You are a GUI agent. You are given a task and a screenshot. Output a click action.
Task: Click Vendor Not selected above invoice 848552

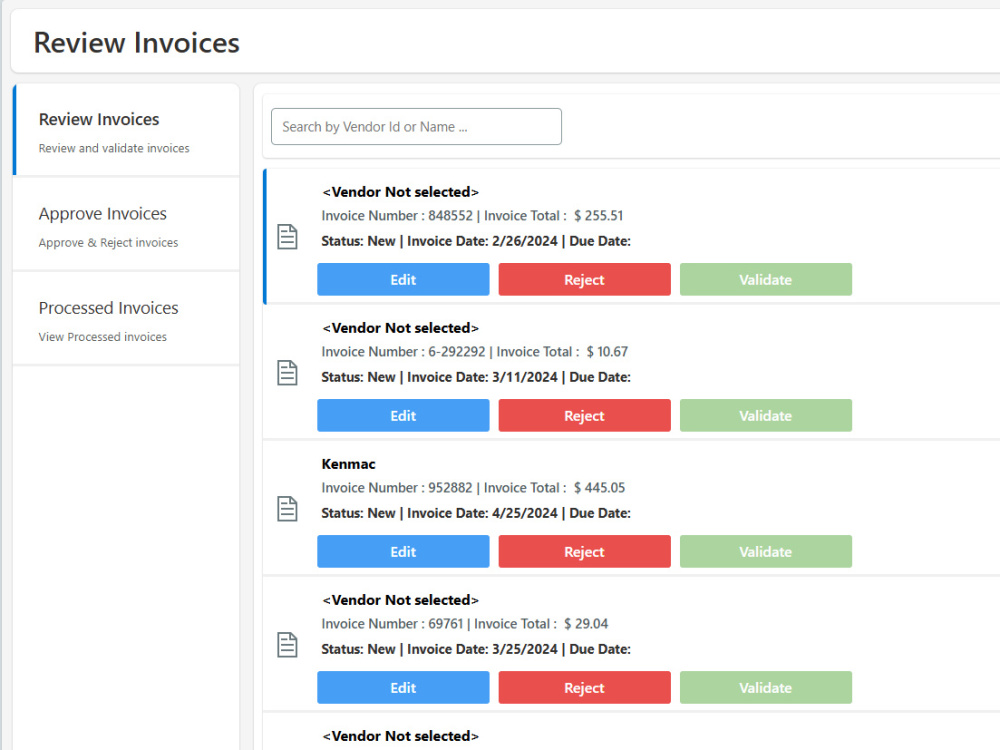[x=401, y=192]
